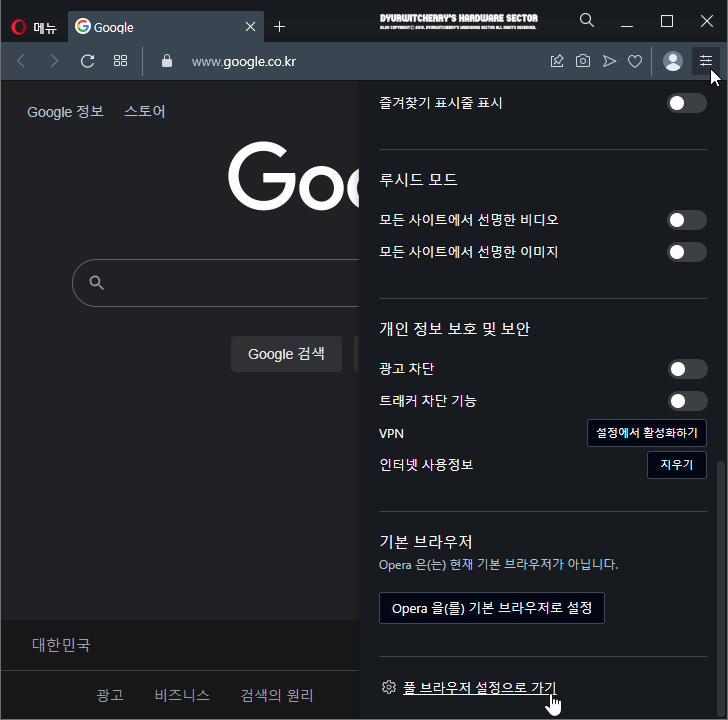
Task: Click 설정에서 활성화하기 VPN button
Action: tap(647, 433)
